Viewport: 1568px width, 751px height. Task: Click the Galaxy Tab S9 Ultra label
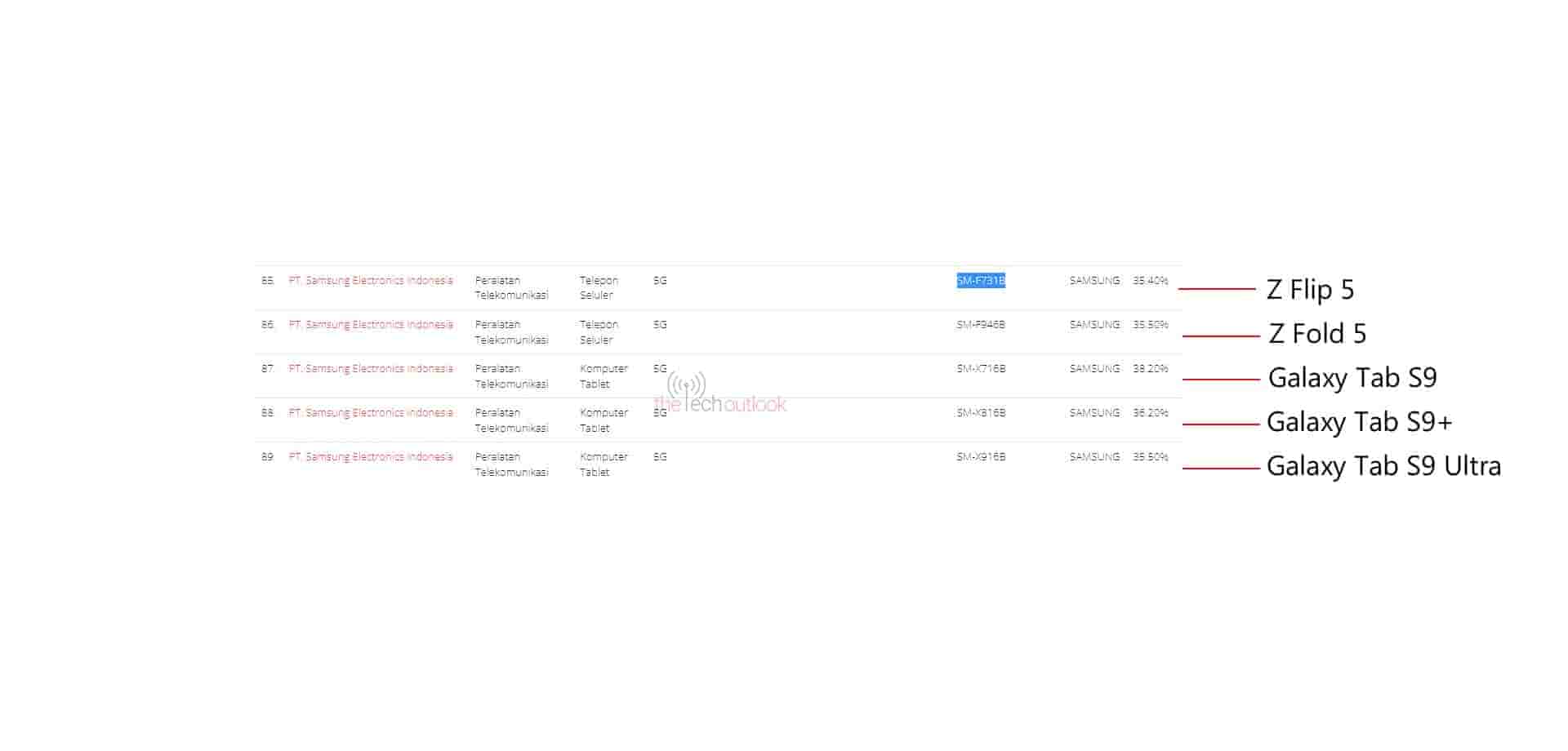click(1383, 466)
